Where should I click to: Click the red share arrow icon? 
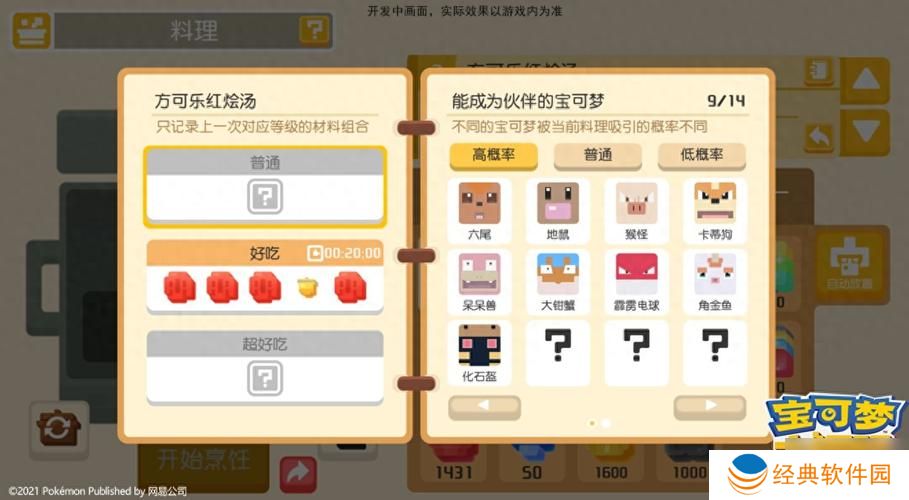click(298, 473)
